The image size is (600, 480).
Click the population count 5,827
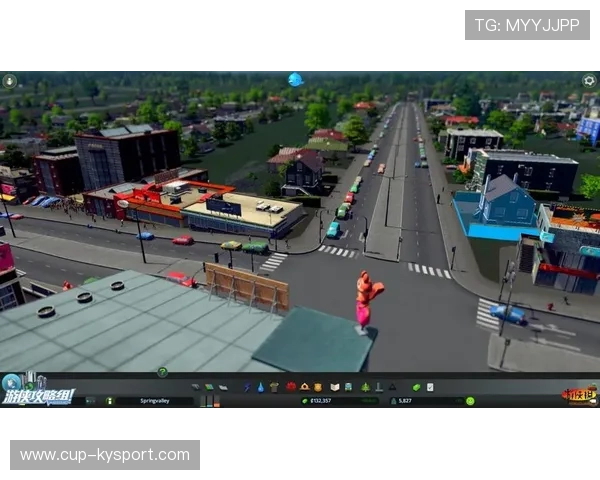click(405, 401)
